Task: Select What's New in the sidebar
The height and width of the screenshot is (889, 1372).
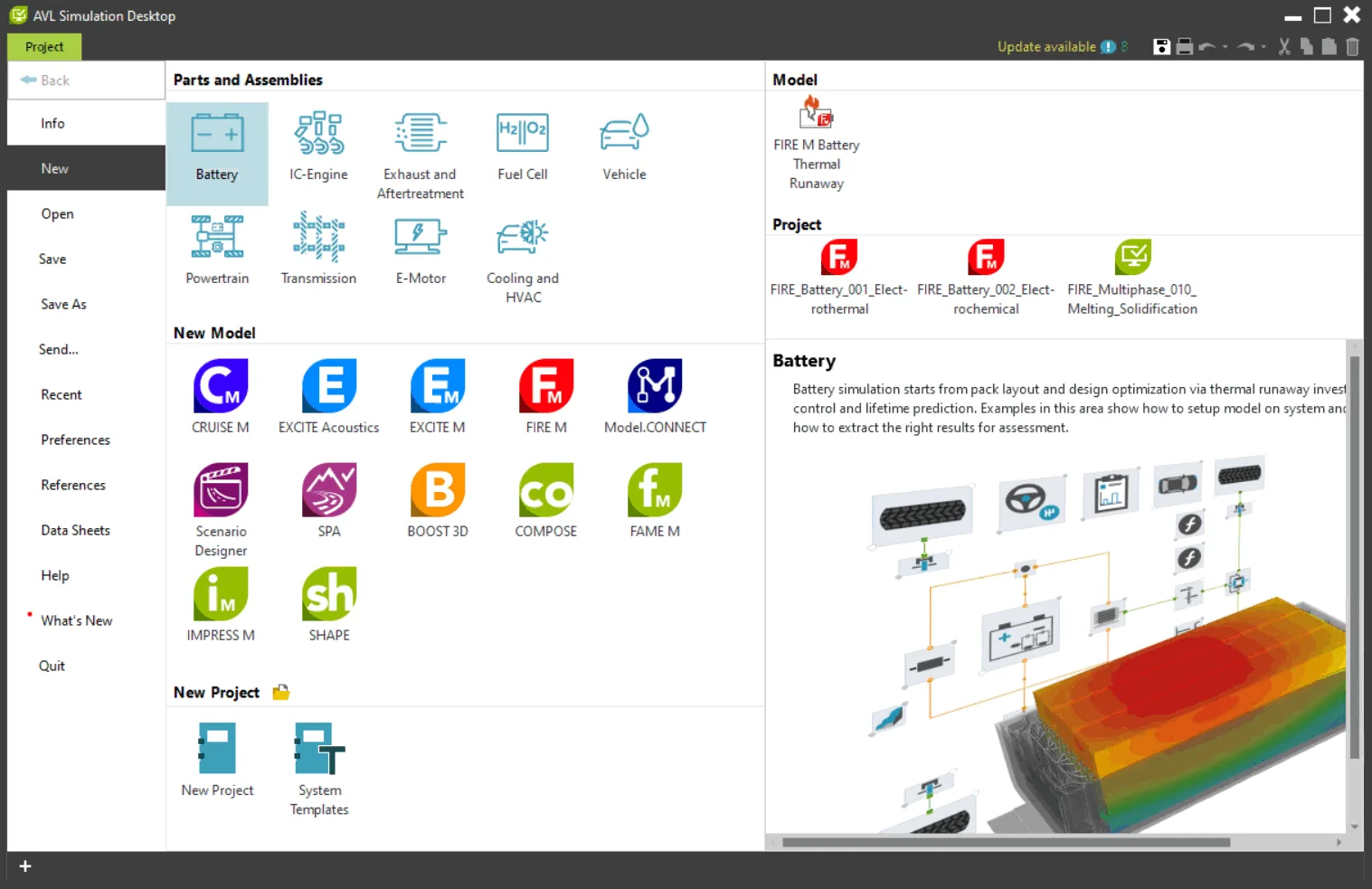Action: [77, 620]
